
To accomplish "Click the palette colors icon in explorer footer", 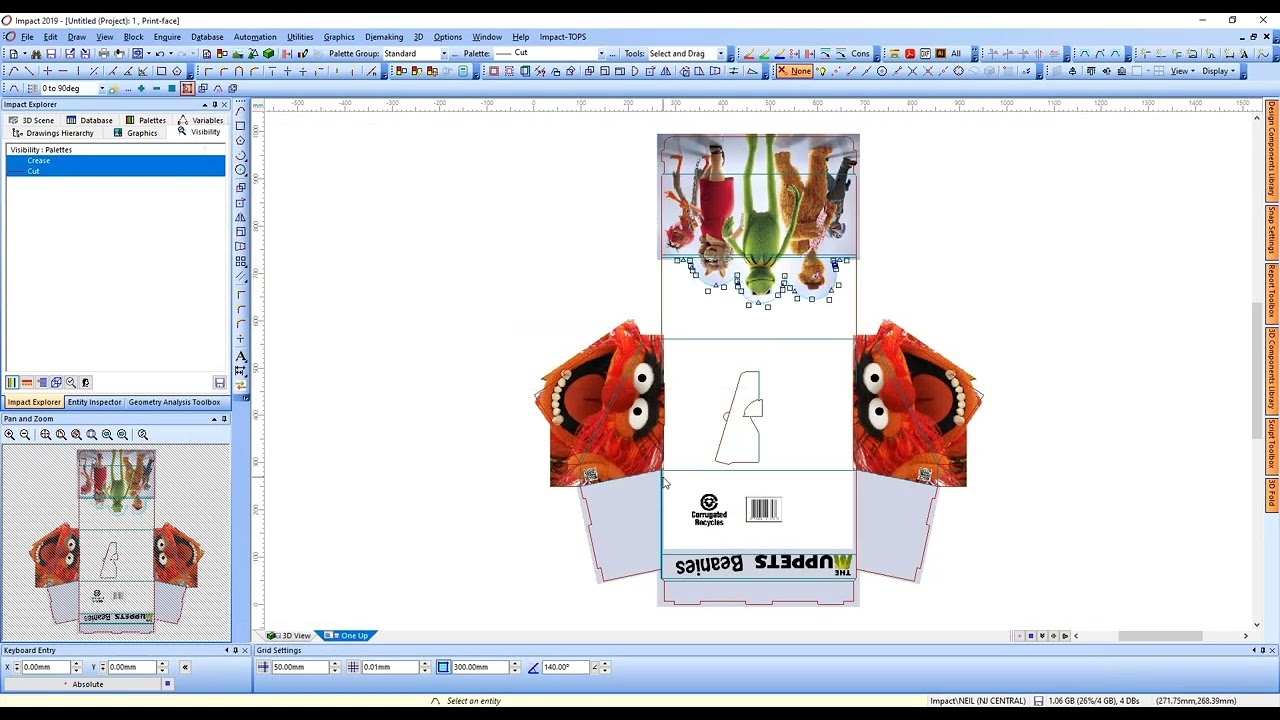I will coord(12,382).
